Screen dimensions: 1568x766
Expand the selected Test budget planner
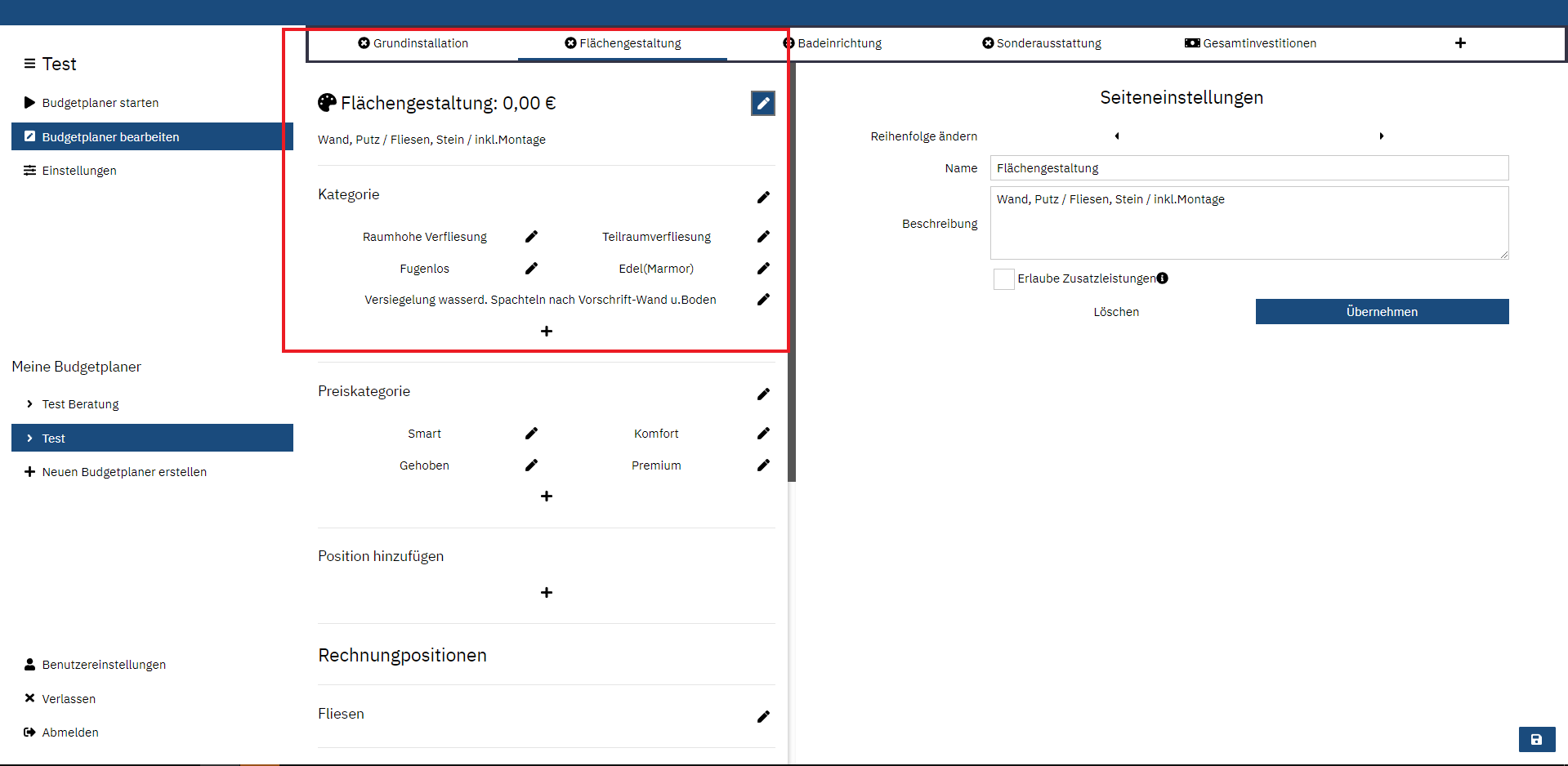tap(29, 439)
